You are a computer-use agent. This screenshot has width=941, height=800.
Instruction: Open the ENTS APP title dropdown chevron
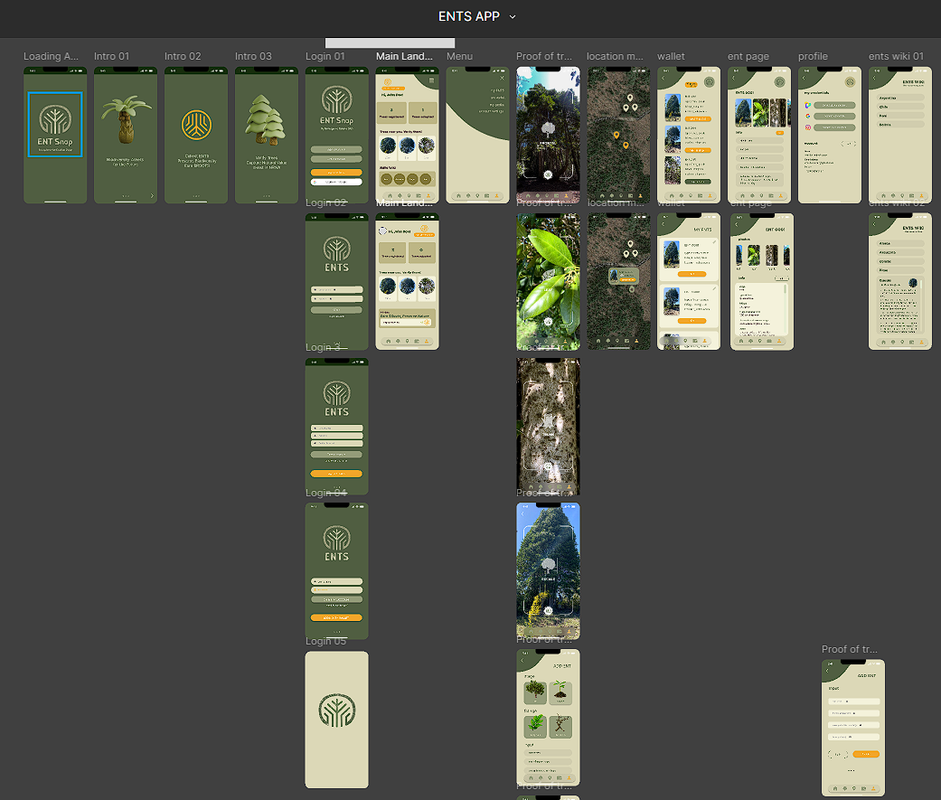point(513,17)
